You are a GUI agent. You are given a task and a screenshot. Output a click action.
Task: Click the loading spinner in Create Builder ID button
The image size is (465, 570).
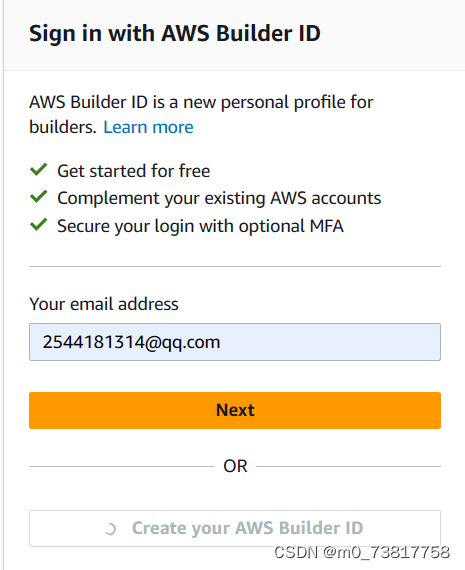tap(110, 529)
